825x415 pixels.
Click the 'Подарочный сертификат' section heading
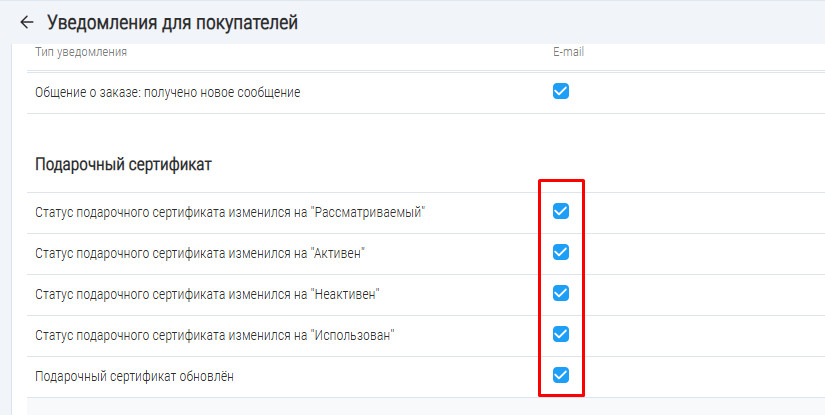point(123,164)
